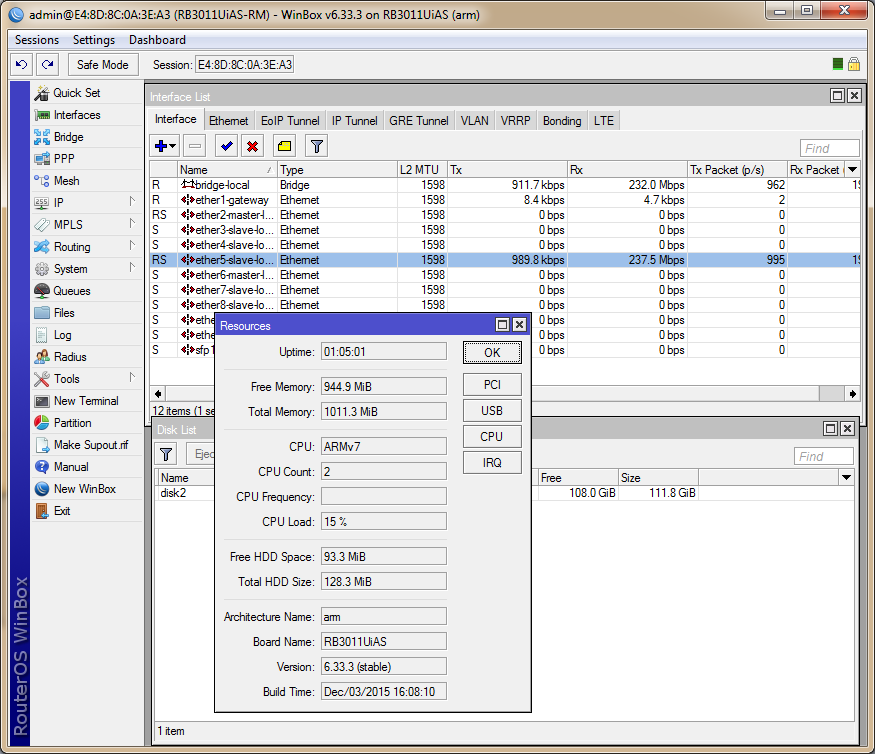Click the blue checkmark Enable icon

point(227,146)
